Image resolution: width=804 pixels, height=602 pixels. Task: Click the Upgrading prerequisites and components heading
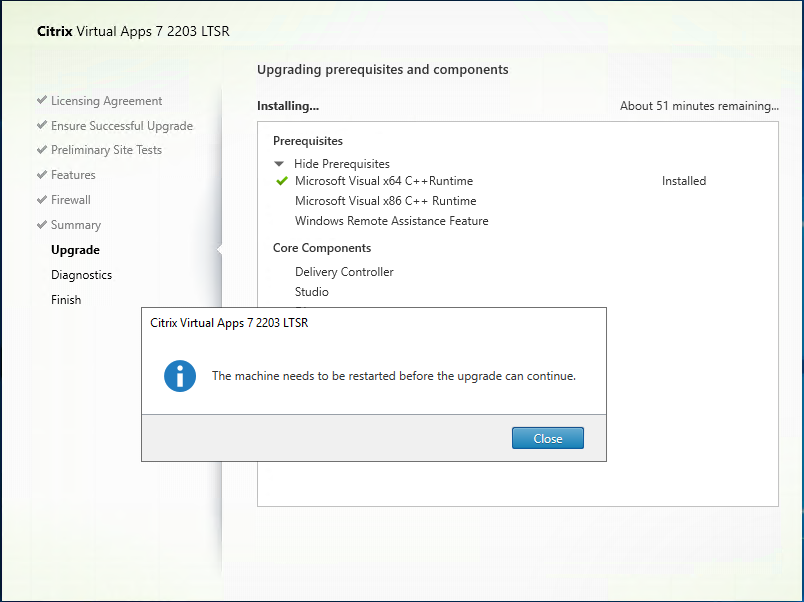(x=383, y=70)
